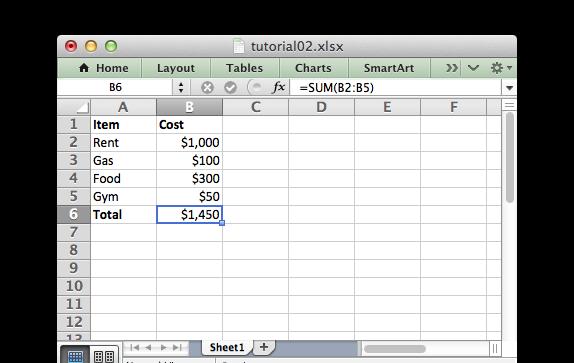Viewport: 574px width, 363px height.
Task: Jump to the last sheet arrow
Action: coord(178,348)
